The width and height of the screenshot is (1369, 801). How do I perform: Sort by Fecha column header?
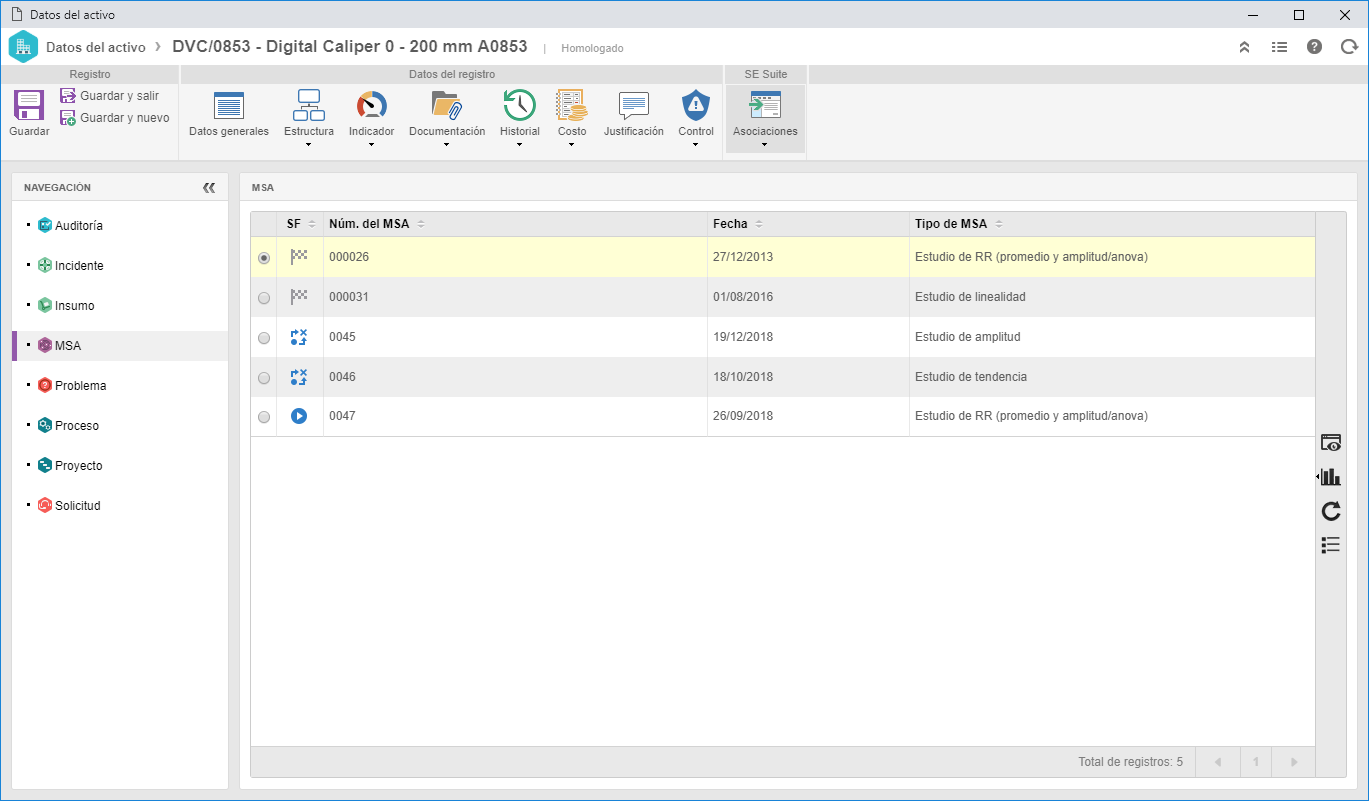click(x=808, y=224)
